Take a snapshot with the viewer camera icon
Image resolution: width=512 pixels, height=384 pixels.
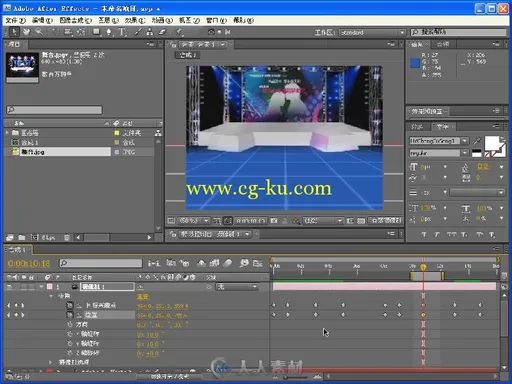point(274,221)
